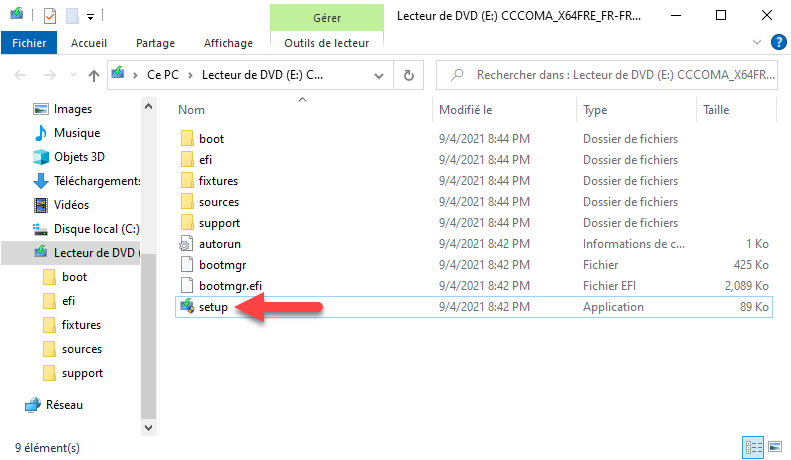Switch to the Partage tab
Screen dimensions: 791x460
[x=155, y=43]
